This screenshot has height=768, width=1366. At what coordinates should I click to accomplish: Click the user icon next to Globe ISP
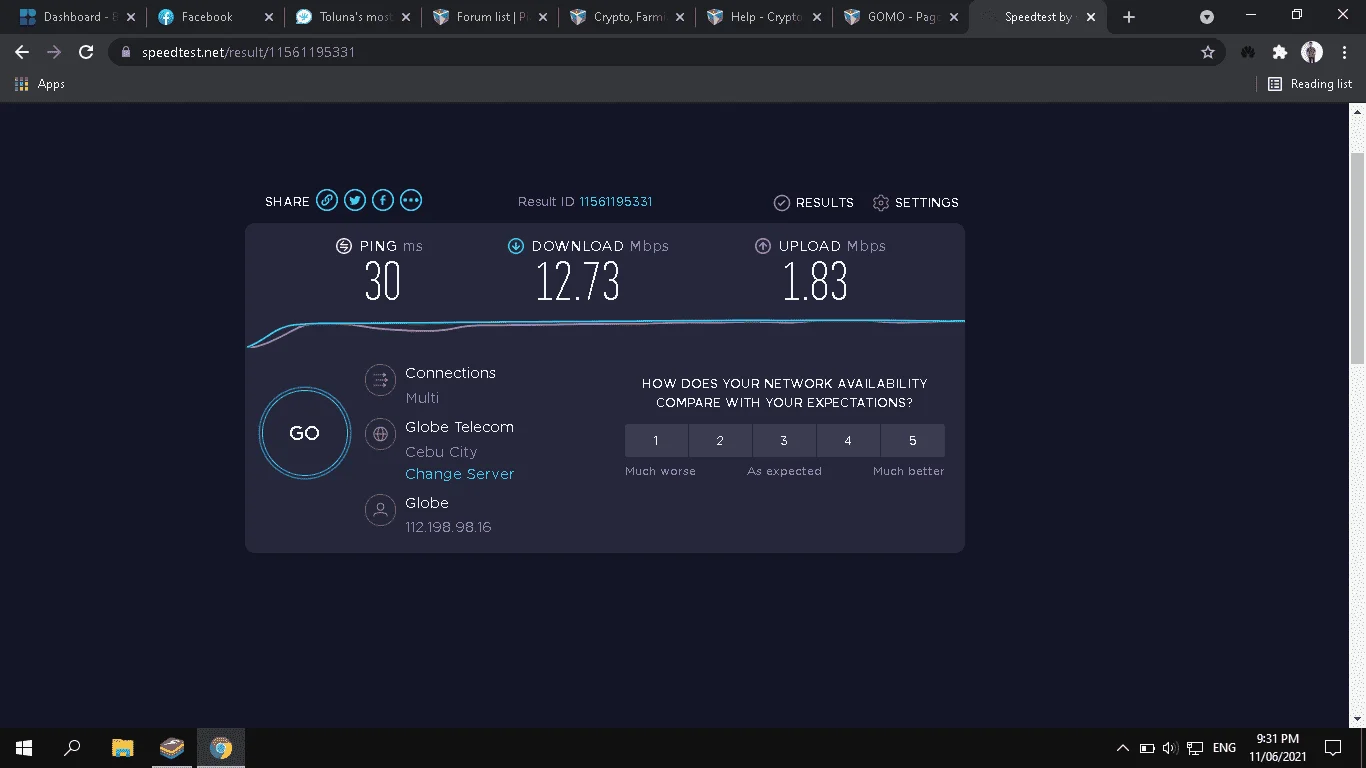[x=380, y=510]
